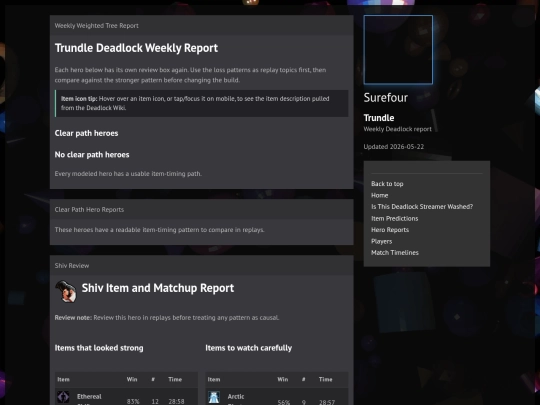Click the Shiv hero portrait icon

(x=65, y=291)
